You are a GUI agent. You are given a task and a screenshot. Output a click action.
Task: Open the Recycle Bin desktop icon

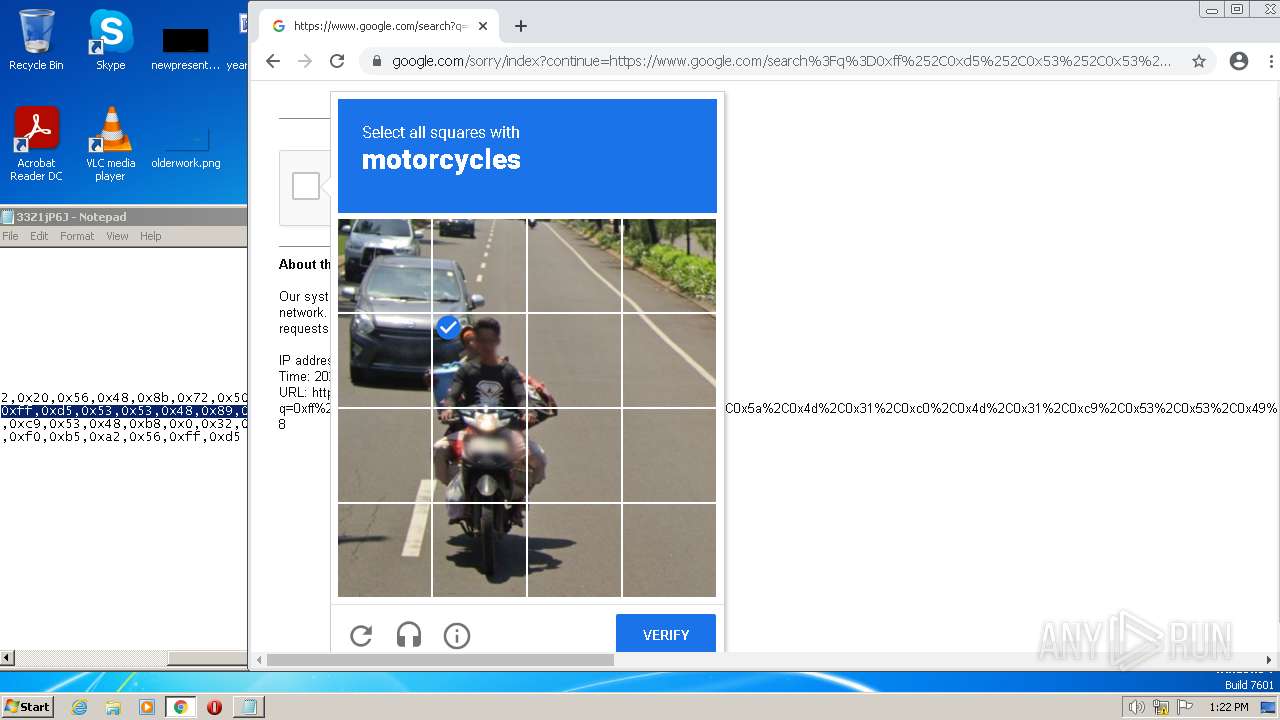36,40
